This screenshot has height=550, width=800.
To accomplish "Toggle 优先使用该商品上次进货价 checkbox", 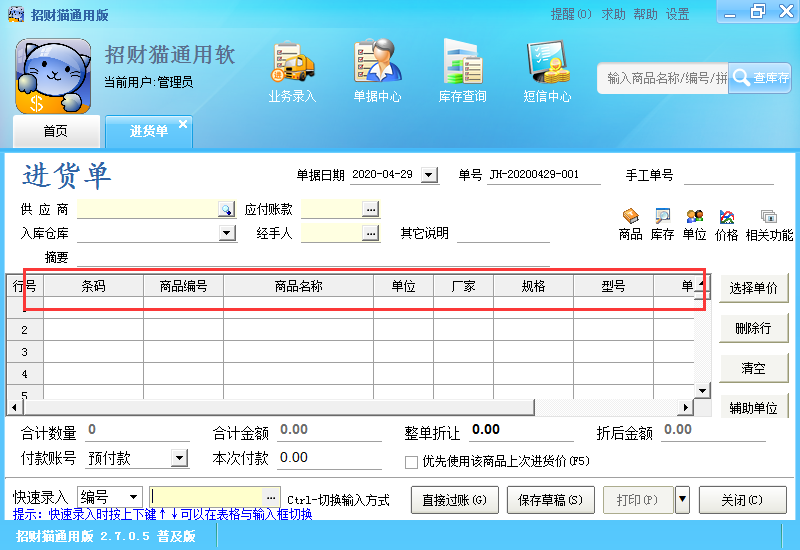I will [x=411, y=462].
